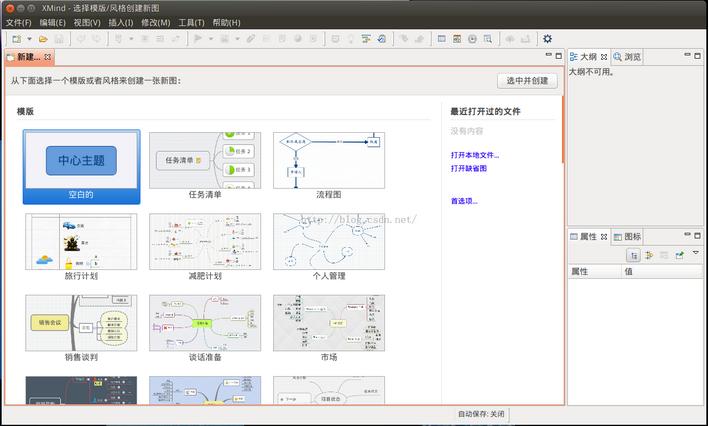709x426 pixels.
Task: Select the 谈话准备 template thumbnail
Action: coord(205,323)
